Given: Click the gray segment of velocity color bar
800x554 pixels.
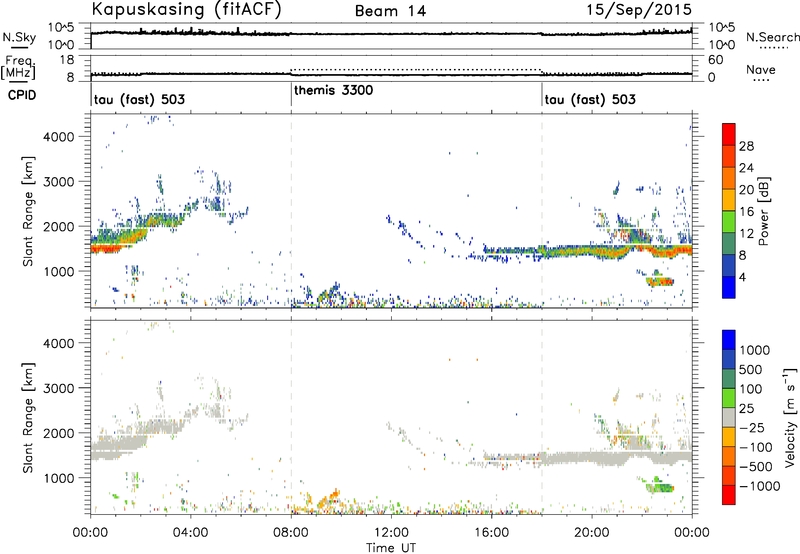Looking at the screenshot, I should point(729,417).
